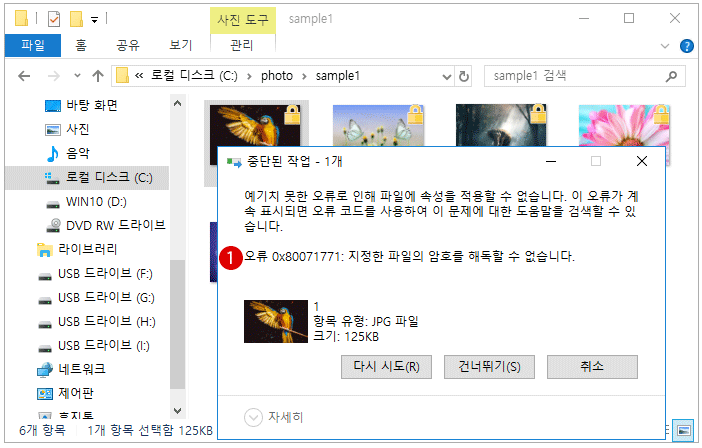Click the 사진 pictures icon in sidebar
The image size is (702, 448).
53,130
